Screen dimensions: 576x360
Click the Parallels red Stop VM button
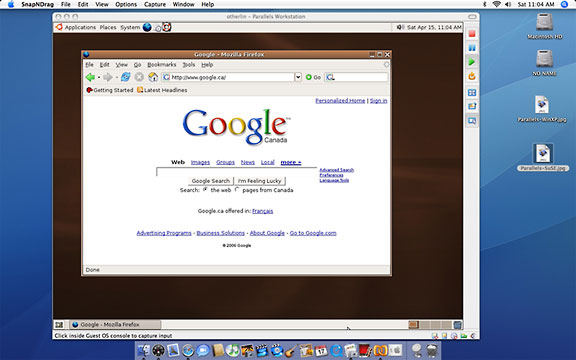click(472, 34)
